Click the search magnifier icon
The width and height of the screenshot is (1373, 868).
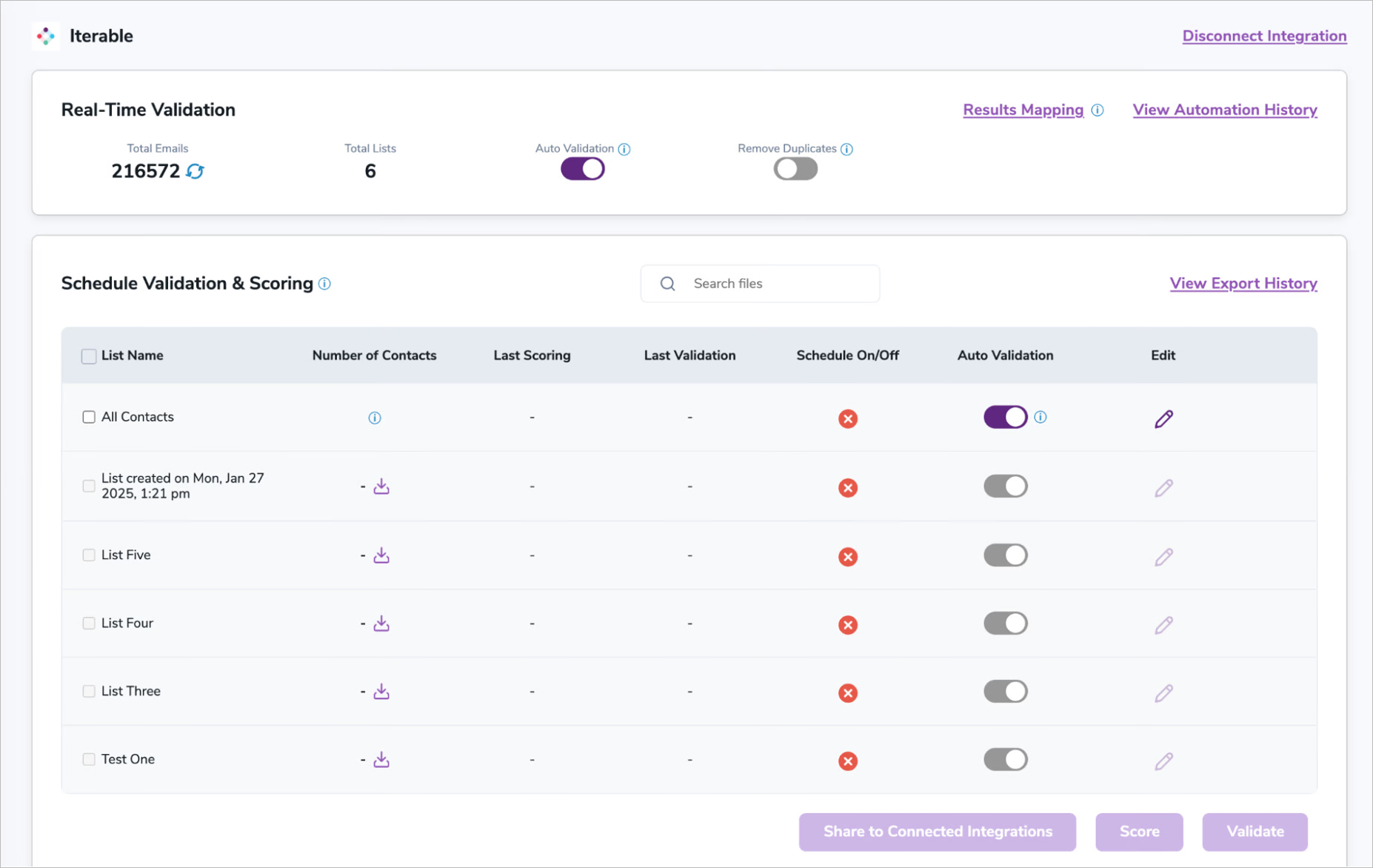pyautogui.click(x=668, y=284)
